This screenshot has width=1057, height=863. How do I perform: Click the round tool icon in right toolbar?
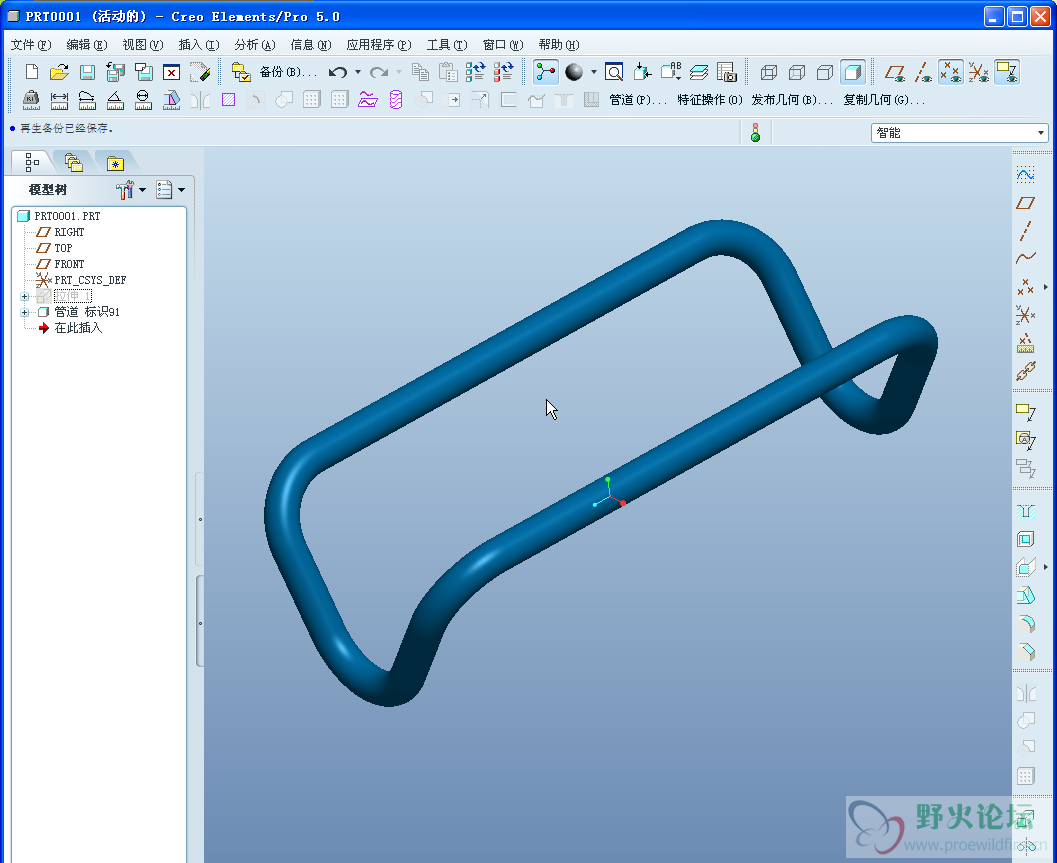tap(1025, 624)
